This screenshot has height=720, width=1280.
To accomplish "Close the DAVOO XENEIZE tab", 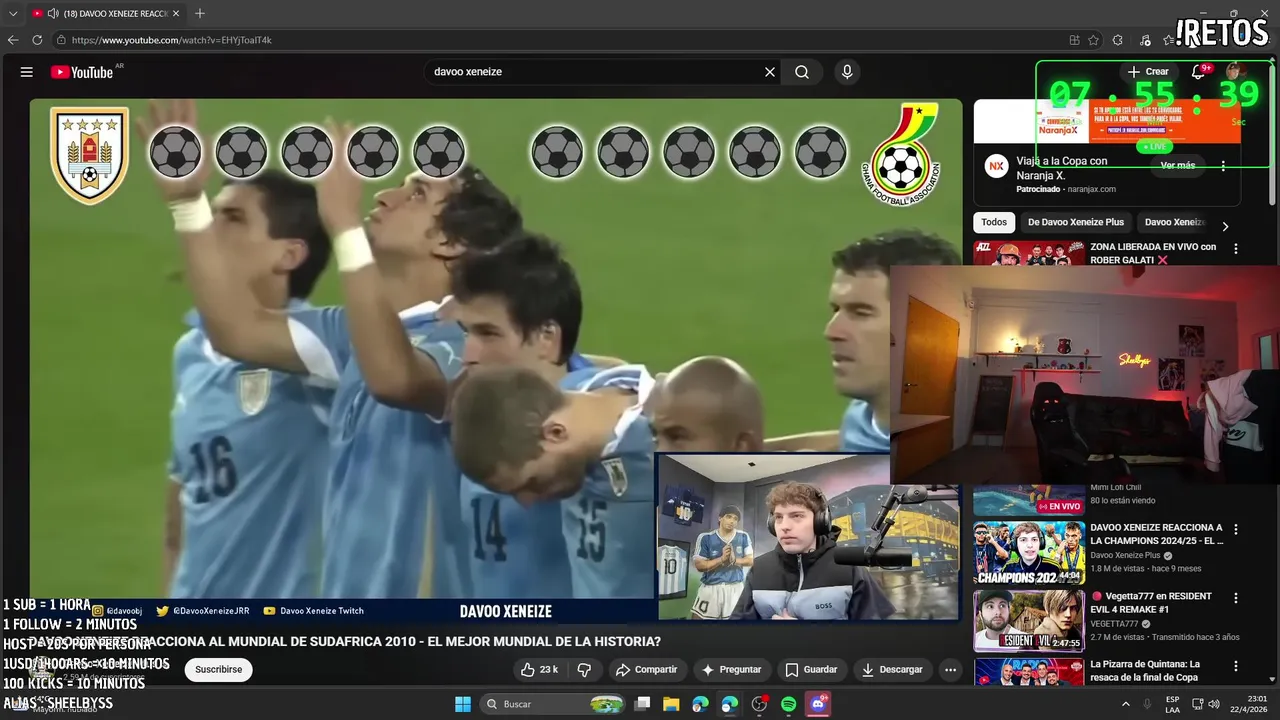I will click(176, 13).
